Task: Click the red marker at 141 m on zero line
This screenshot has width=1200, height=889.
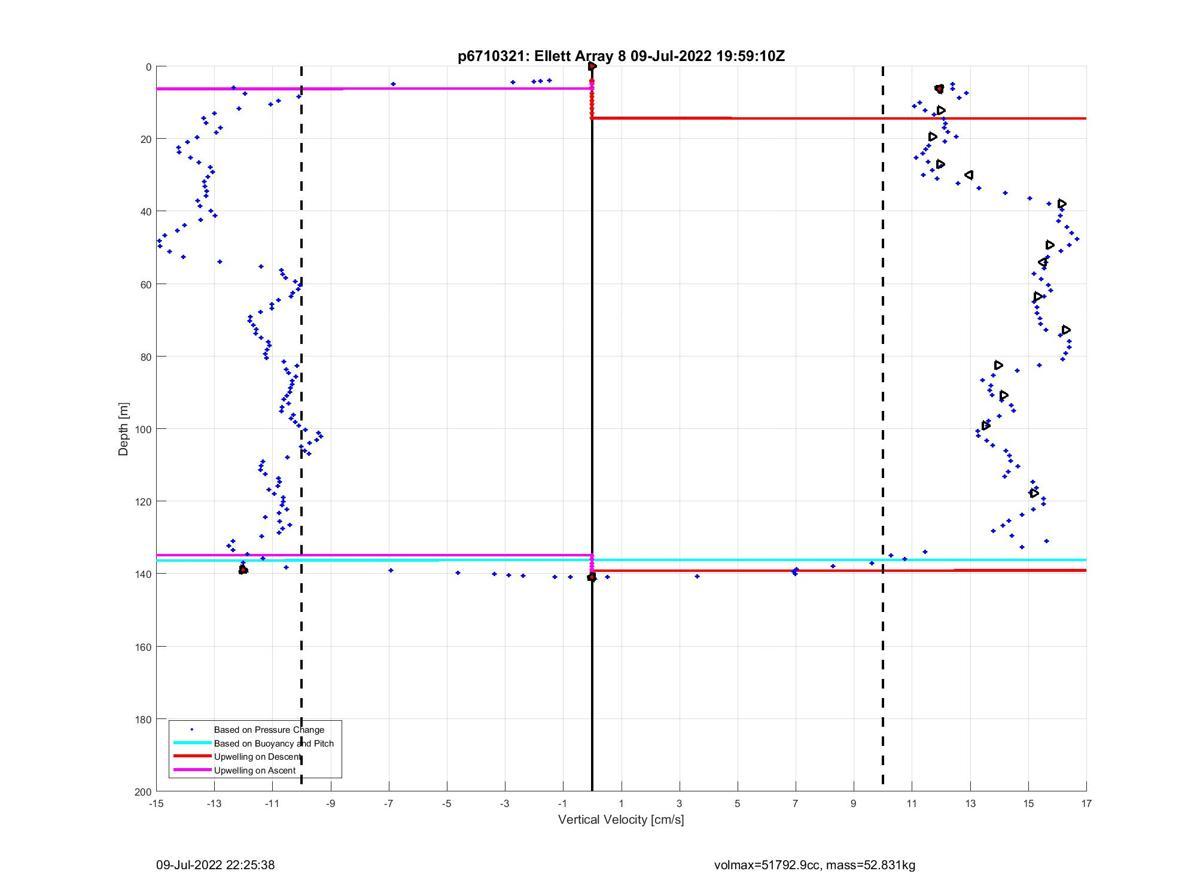Action: tap(592, 577)
